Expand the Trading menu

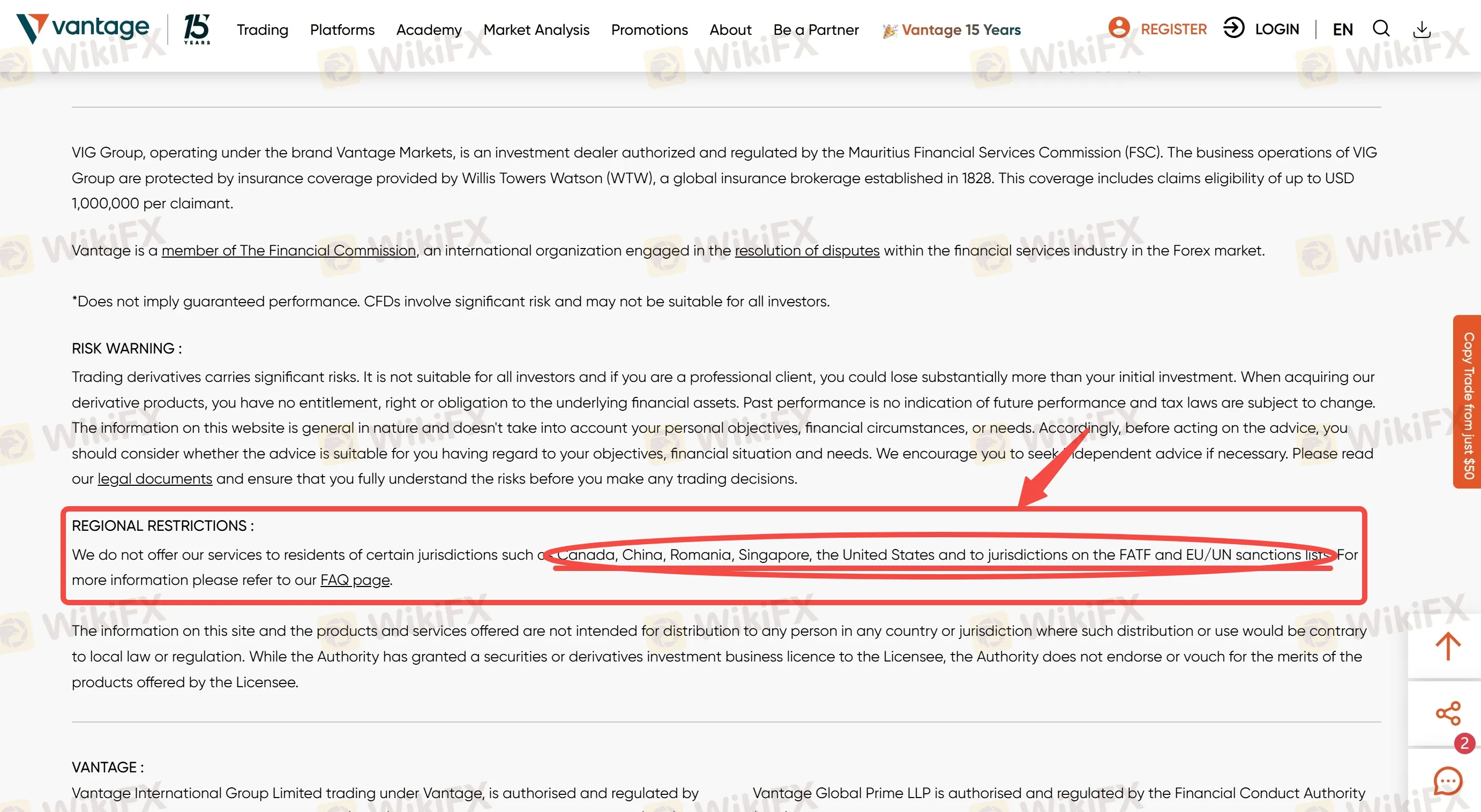[262, 30]
